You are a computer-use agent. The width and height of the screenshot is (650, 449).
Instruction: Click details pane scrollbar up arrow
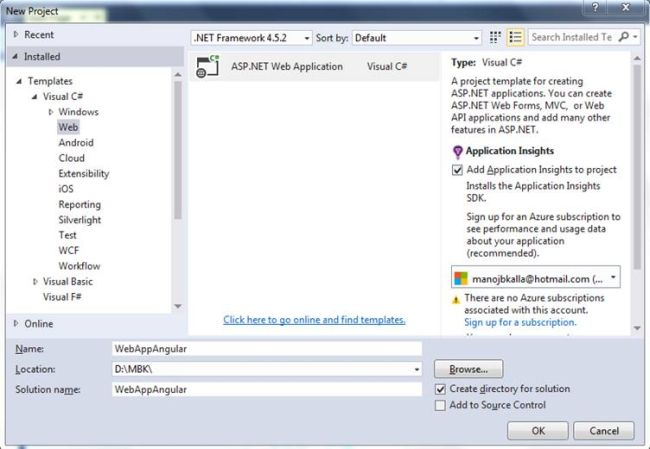638,59
